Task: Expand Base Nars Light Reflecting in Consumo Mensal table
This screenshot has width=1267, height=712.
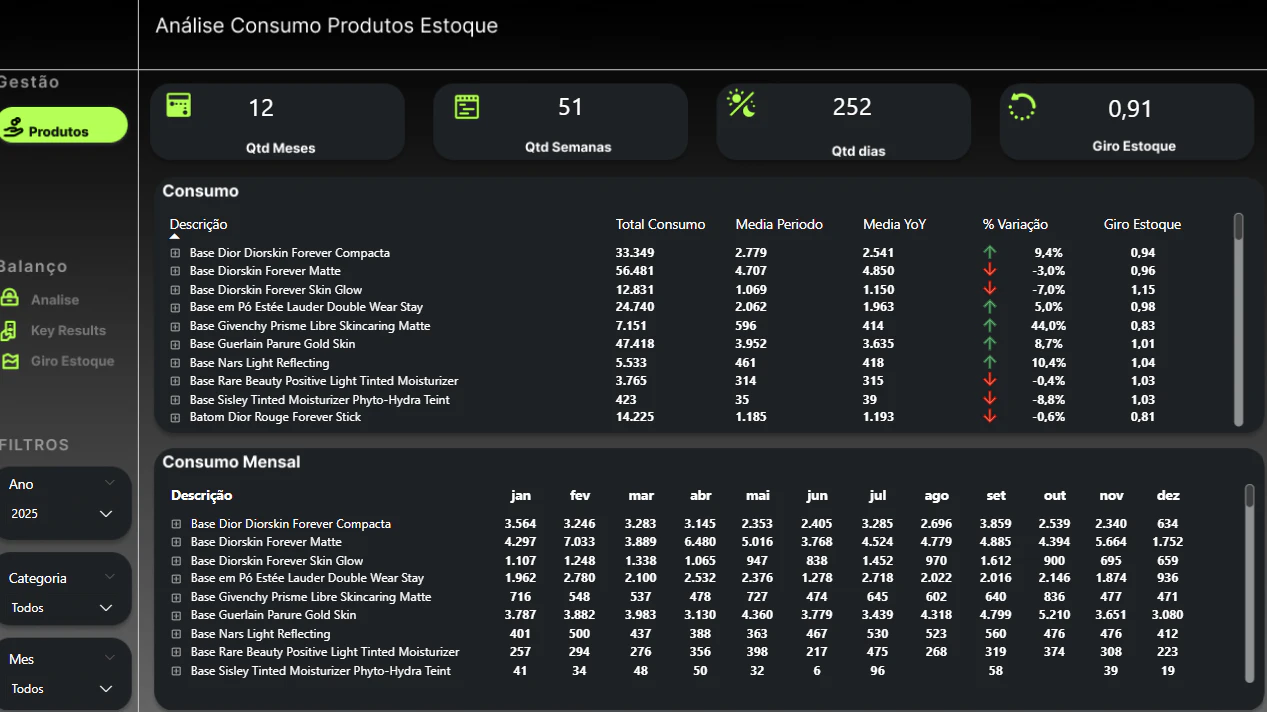Action: tap(176, 634)
